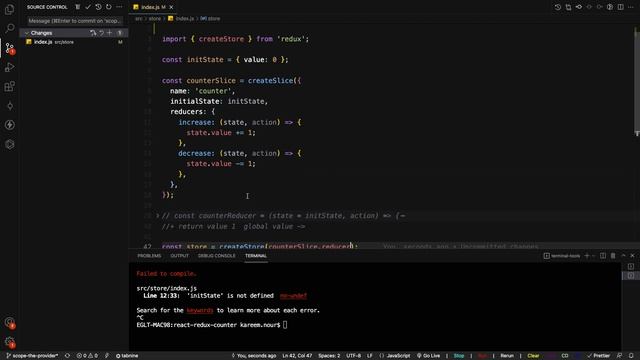Click the 'You, seconds ago' blame status item
The height and width of the screenshot is (360, 640).
point(253,356)
